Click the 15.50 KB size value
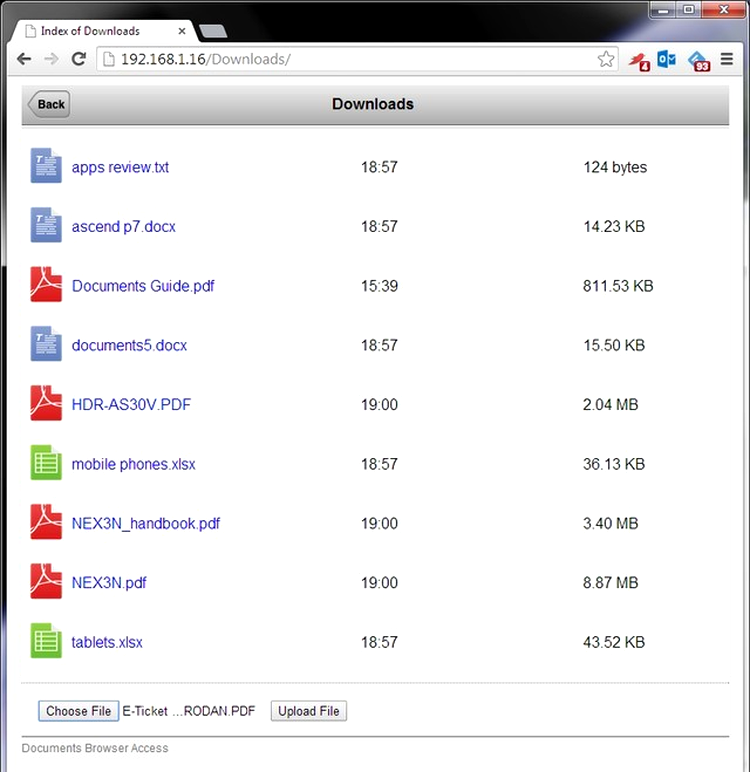 point(614,345)
